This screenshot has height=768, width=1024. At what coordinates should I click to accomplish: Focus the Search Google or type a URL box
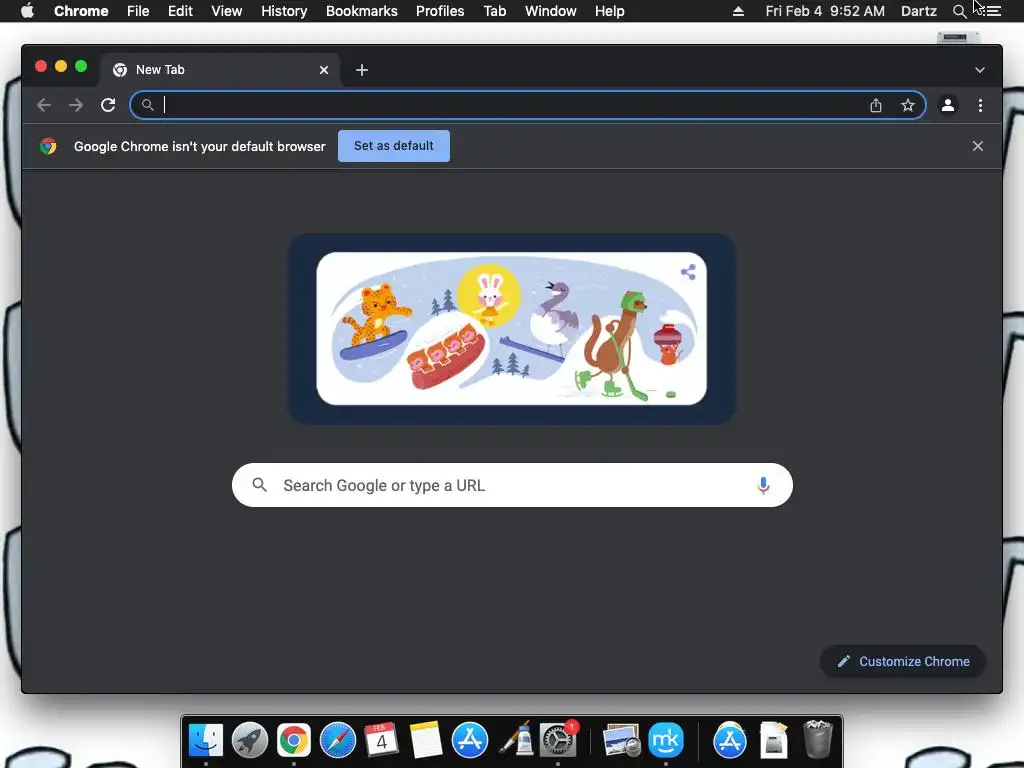[512, 485]
